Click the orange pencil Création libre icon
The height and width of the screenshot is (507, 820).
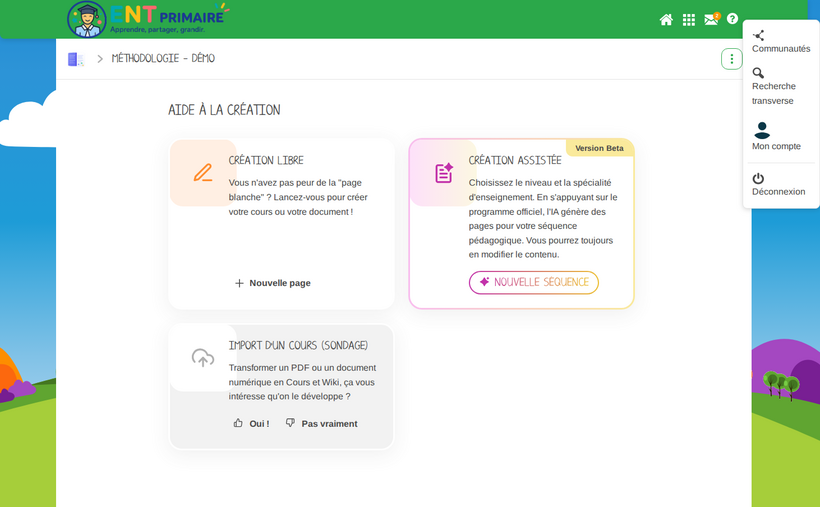203,173
